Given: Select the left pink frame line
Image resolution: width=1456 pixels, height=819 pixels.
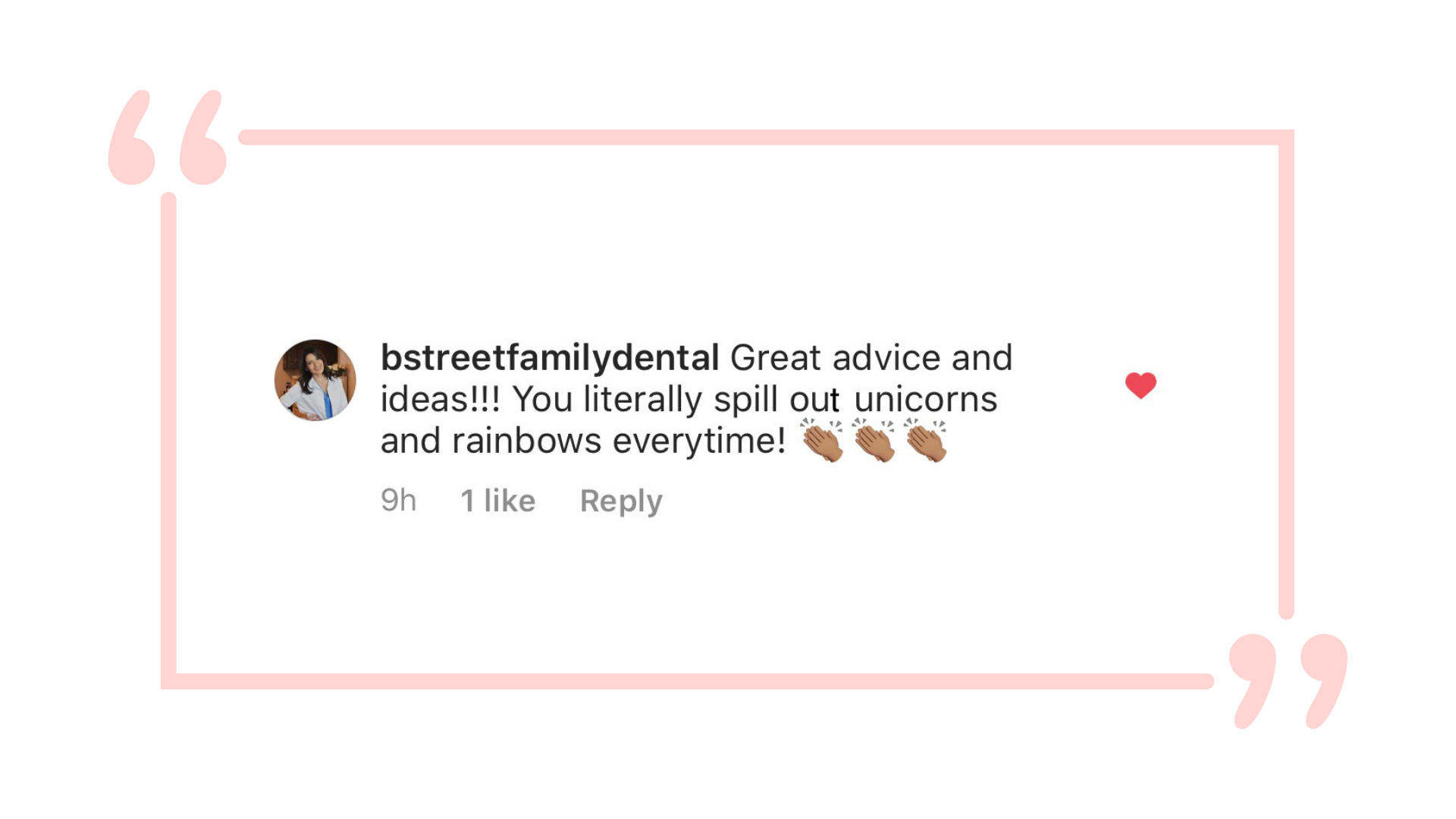Looking at the screenshot, I should tap(168, 441).
